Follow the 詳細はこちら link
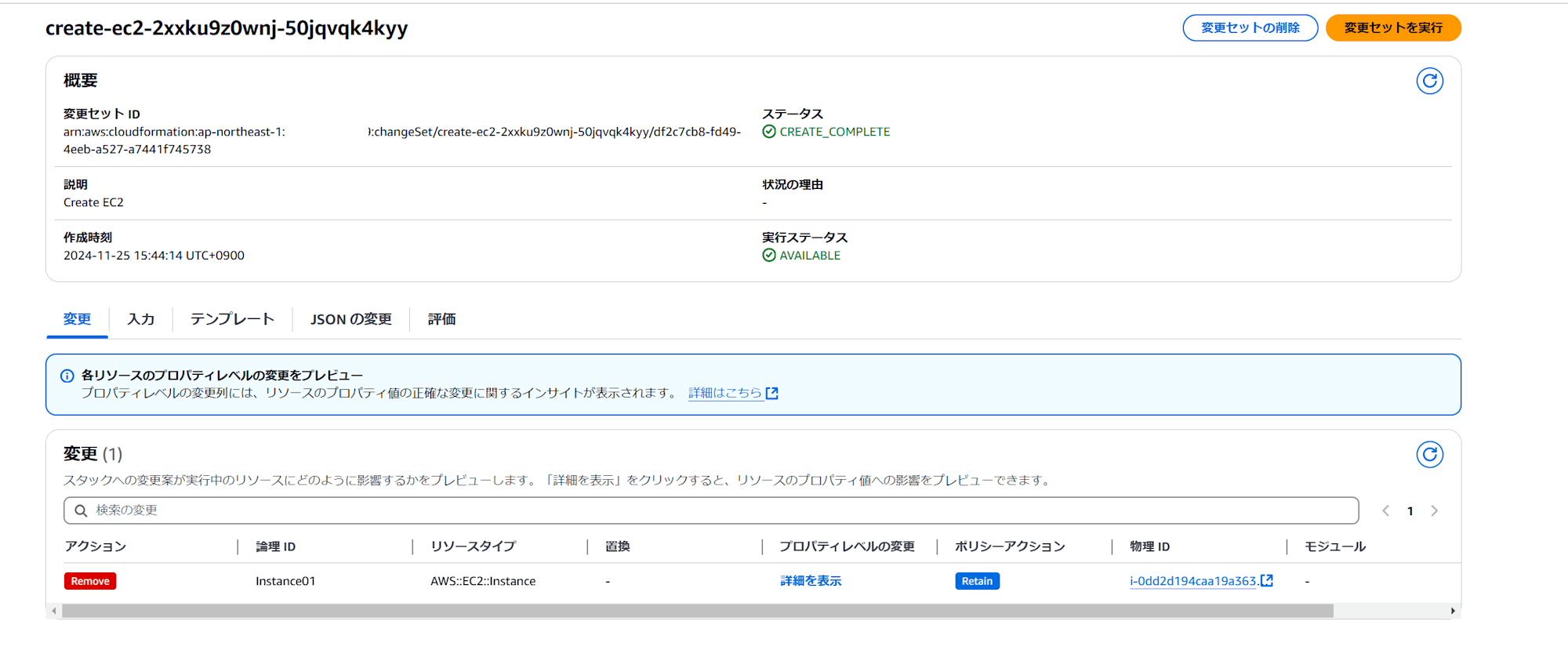This screenshot has width=1568, height=661. 725,393
